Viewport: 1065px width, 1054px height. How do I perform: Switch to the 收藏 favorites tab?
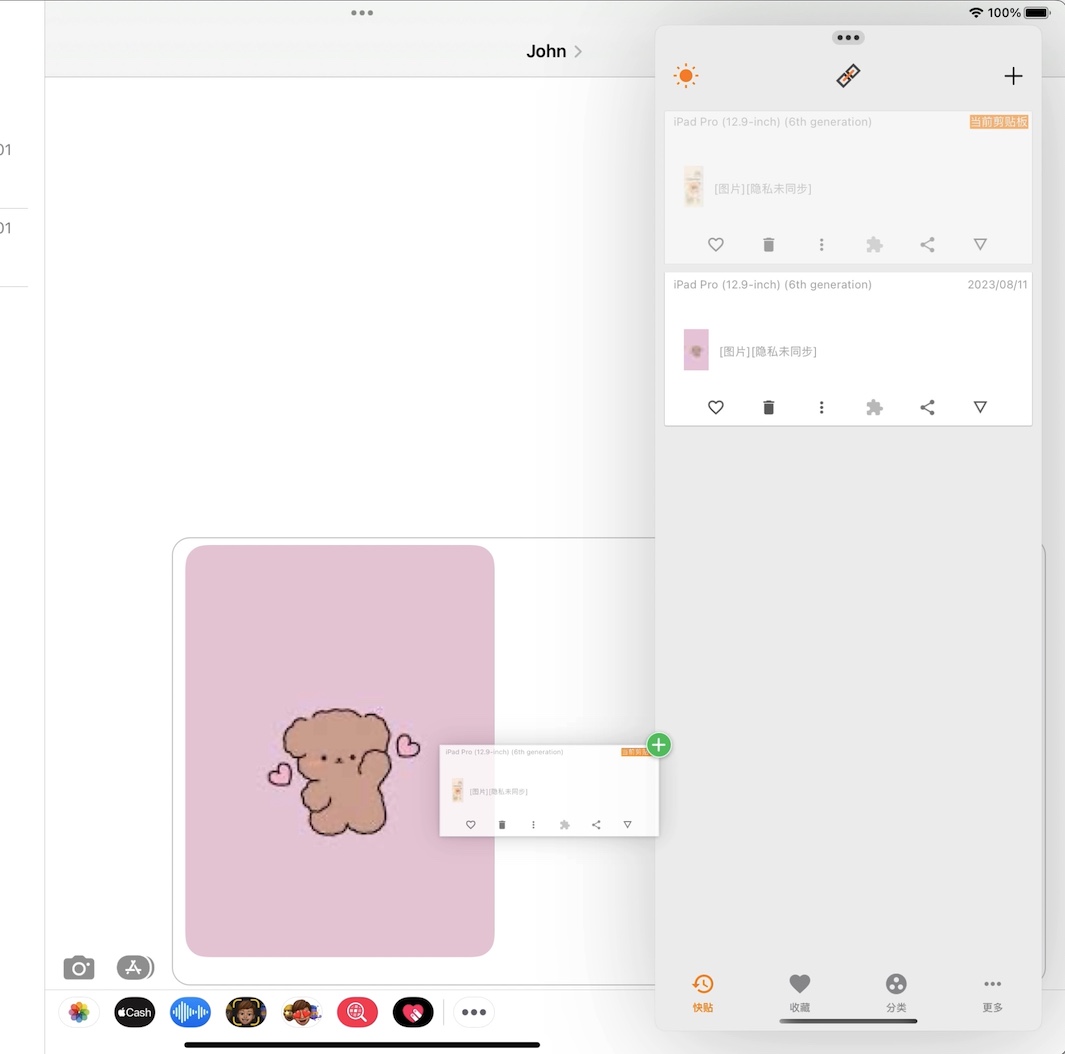pos(799,993)
